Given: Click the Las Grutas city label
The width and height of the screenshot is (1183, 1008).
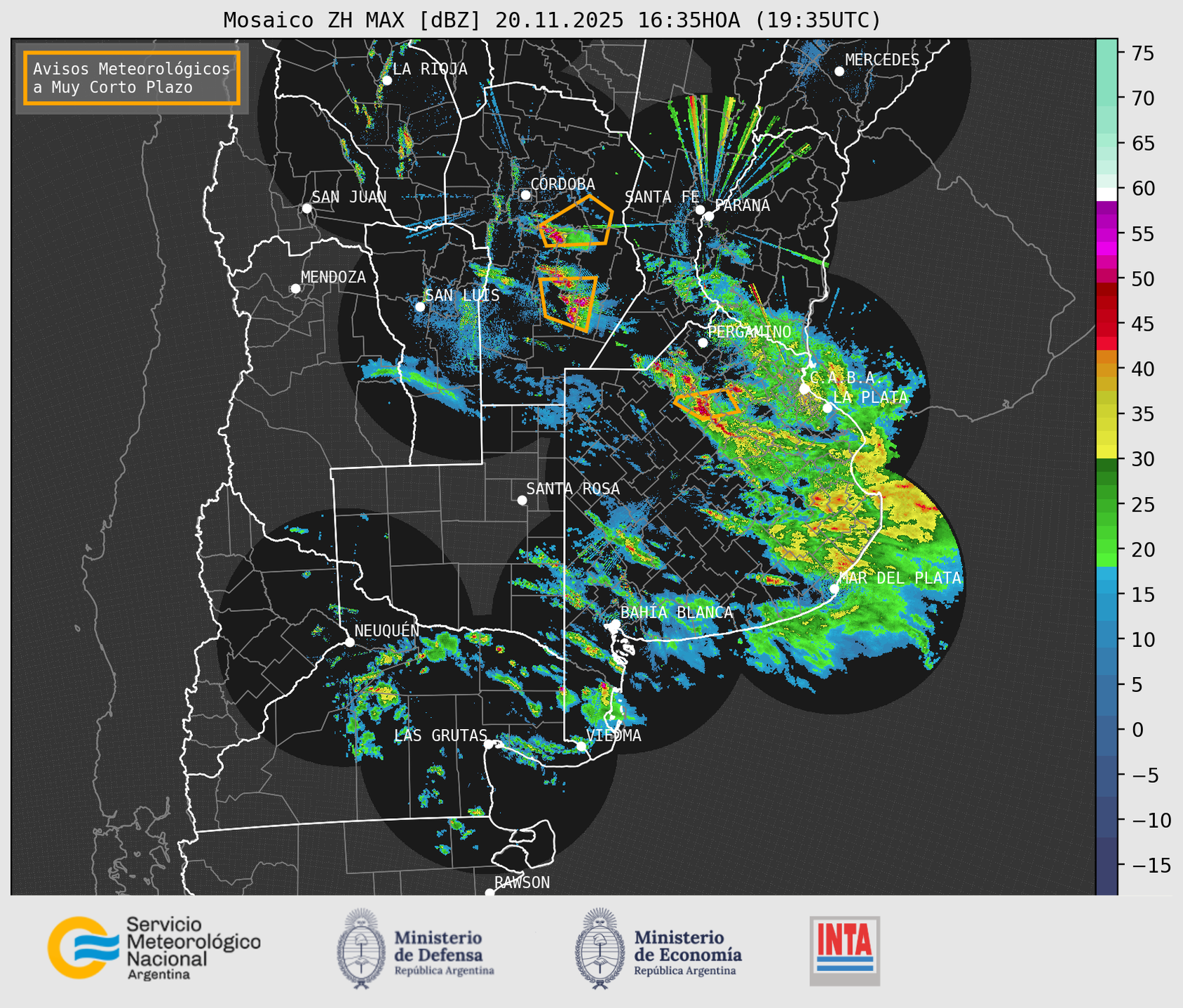Looking at the screenshot, I should (440, 735).
